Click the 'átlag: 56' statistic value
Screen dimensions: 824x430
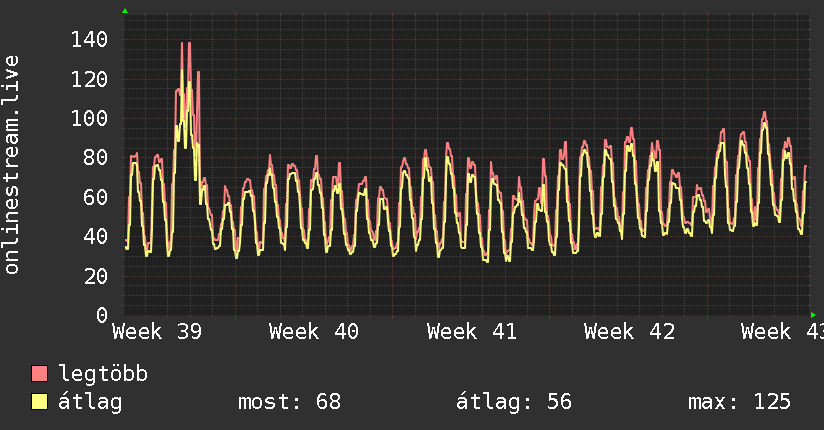pyautogui.click(x=513, y=402)
